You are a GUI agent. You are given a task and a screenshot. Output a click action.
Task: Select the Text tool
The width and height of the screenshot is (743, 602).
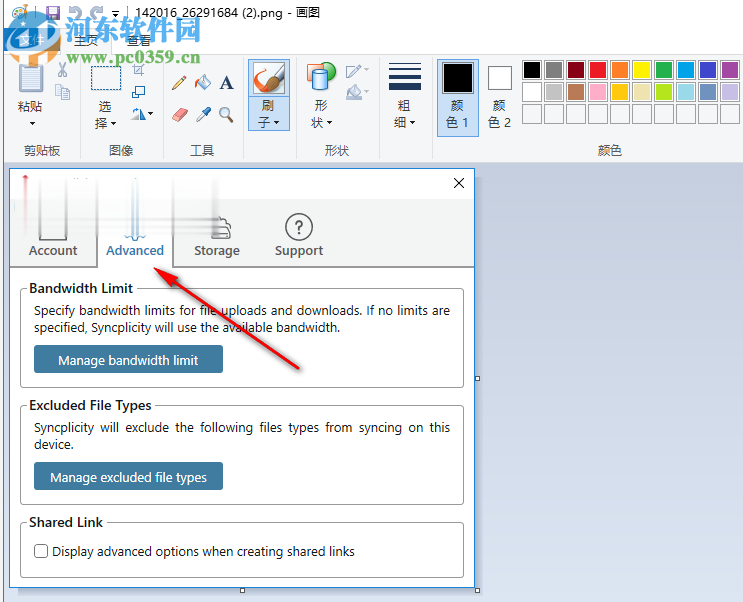(x=227, y=83)
